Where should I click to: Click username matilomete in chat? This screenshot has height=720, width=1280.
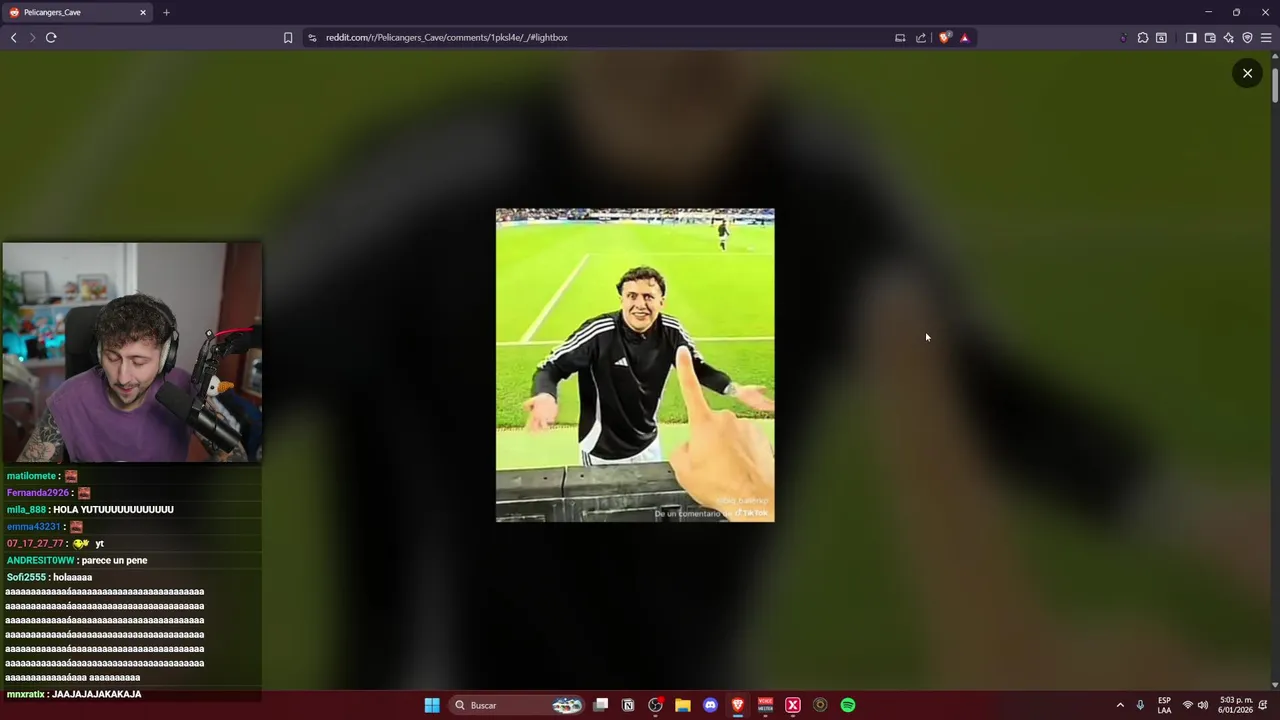[x=31, y=476]
